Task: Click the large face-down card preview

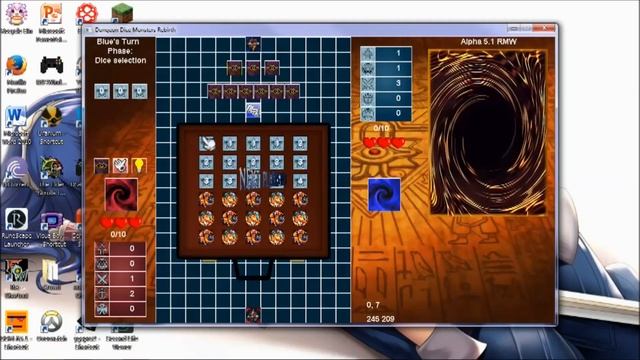Action: click(x=488, y=132)
